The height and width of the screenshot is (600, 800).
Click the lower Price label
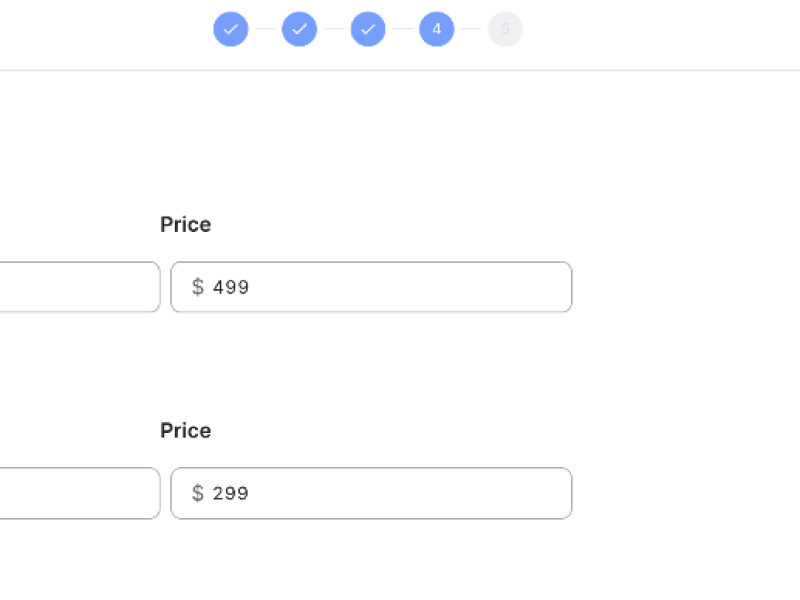click(185, 431)
